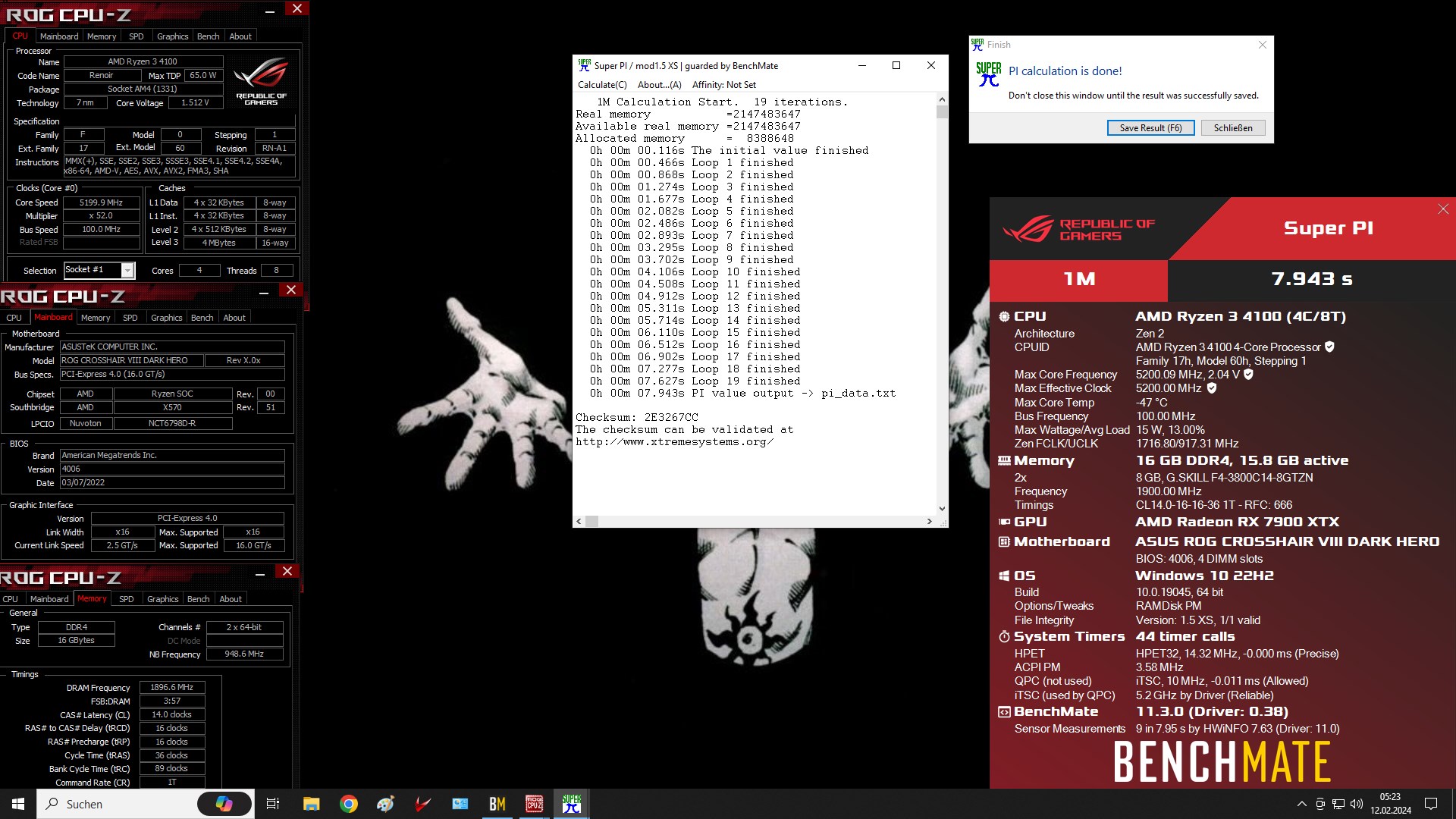Click the Super PI icon in Finish dialog
Screen dimensions: 1456x819
(989, 74)
